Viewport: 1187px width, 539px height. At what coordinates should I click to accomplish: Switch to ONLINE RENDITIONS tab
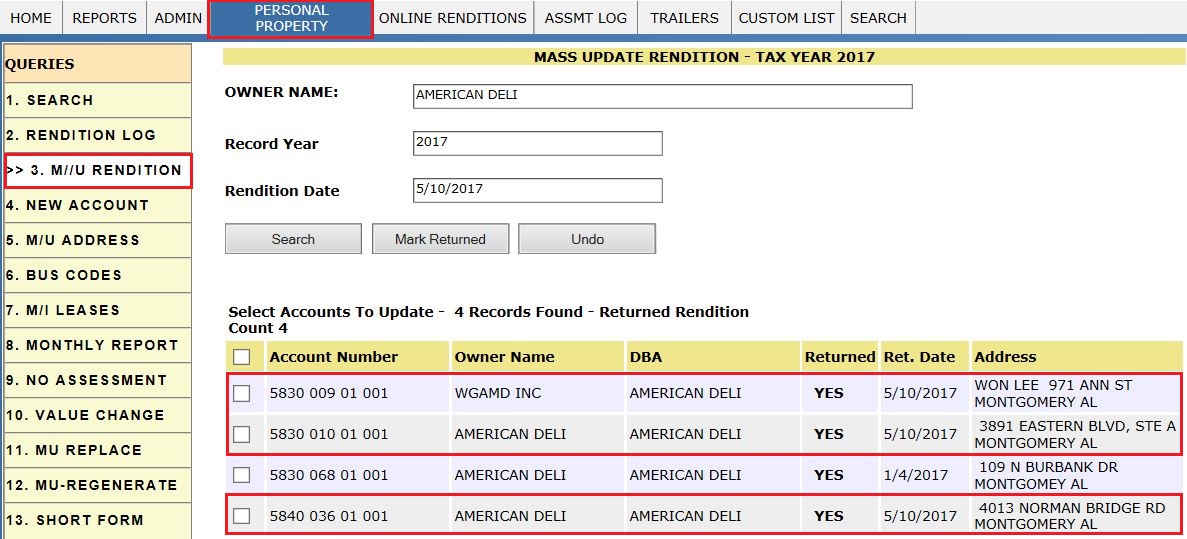[x=453, y=17]
